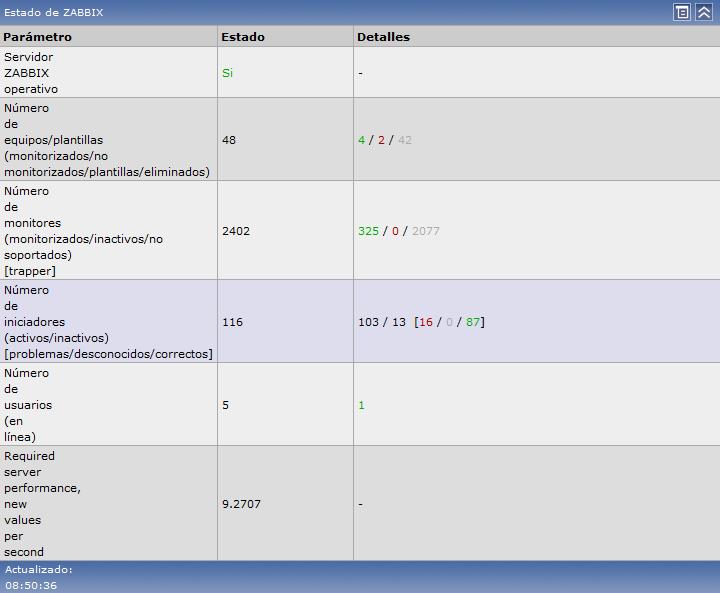The image size is (720, 593).
Task: Click the 9.2707 performance value
Action: click(241, 504)
